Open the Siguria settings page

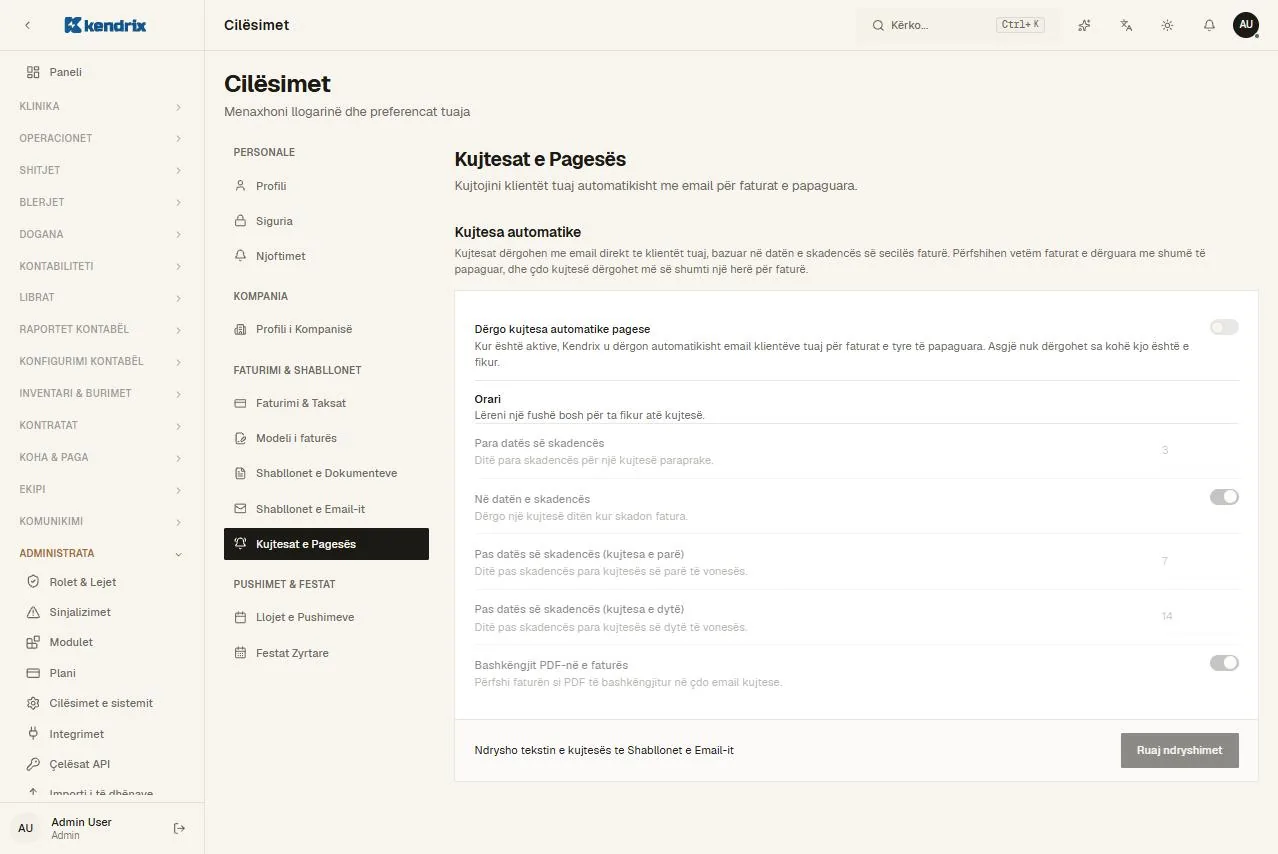(326, 221)
